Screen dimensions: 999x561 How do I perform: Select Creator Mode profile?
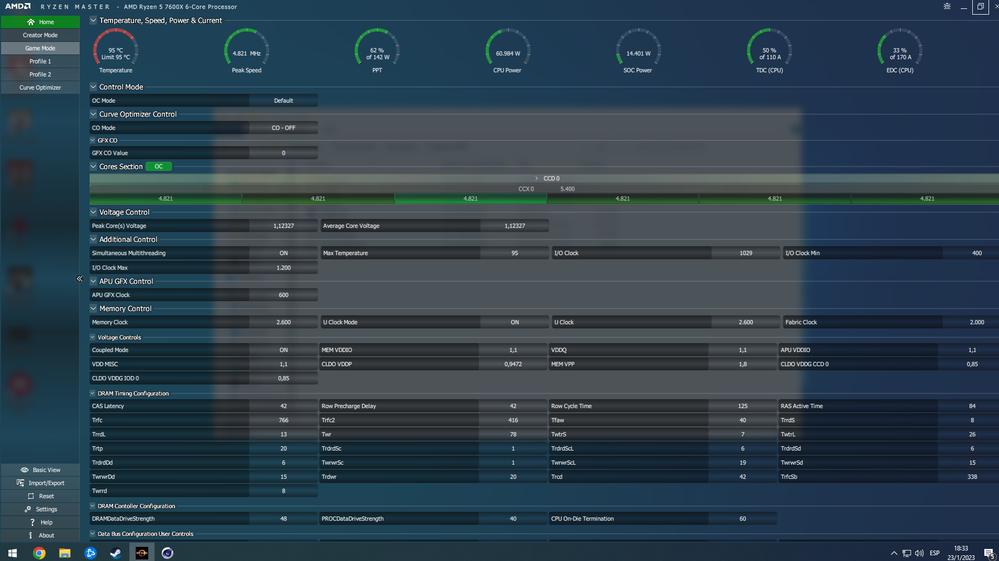pyautogui.click(x=40, y=35)
